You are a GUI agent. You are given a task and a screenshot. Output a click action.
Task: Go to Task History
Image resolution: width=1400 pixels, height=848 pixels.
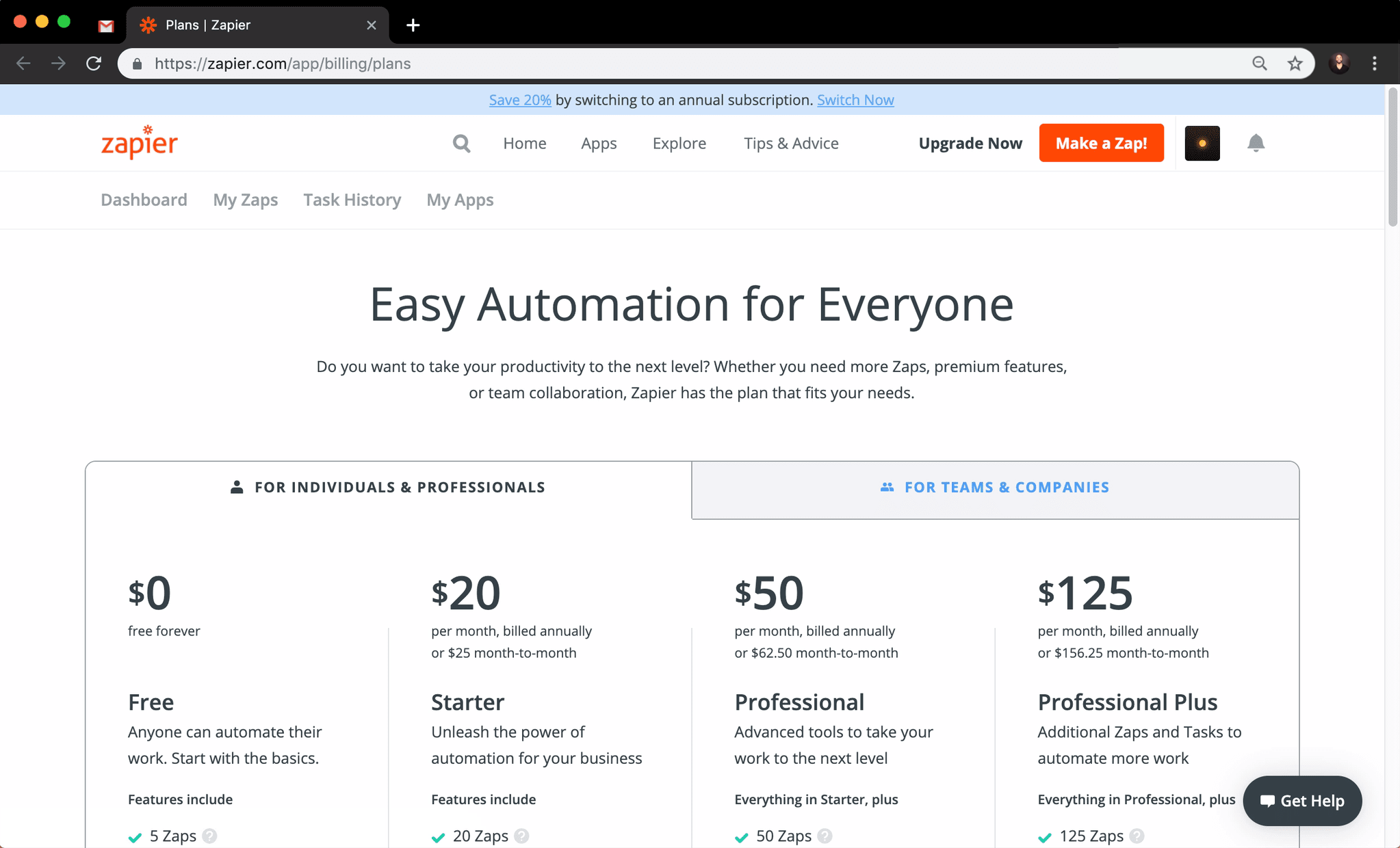(352, 200)
